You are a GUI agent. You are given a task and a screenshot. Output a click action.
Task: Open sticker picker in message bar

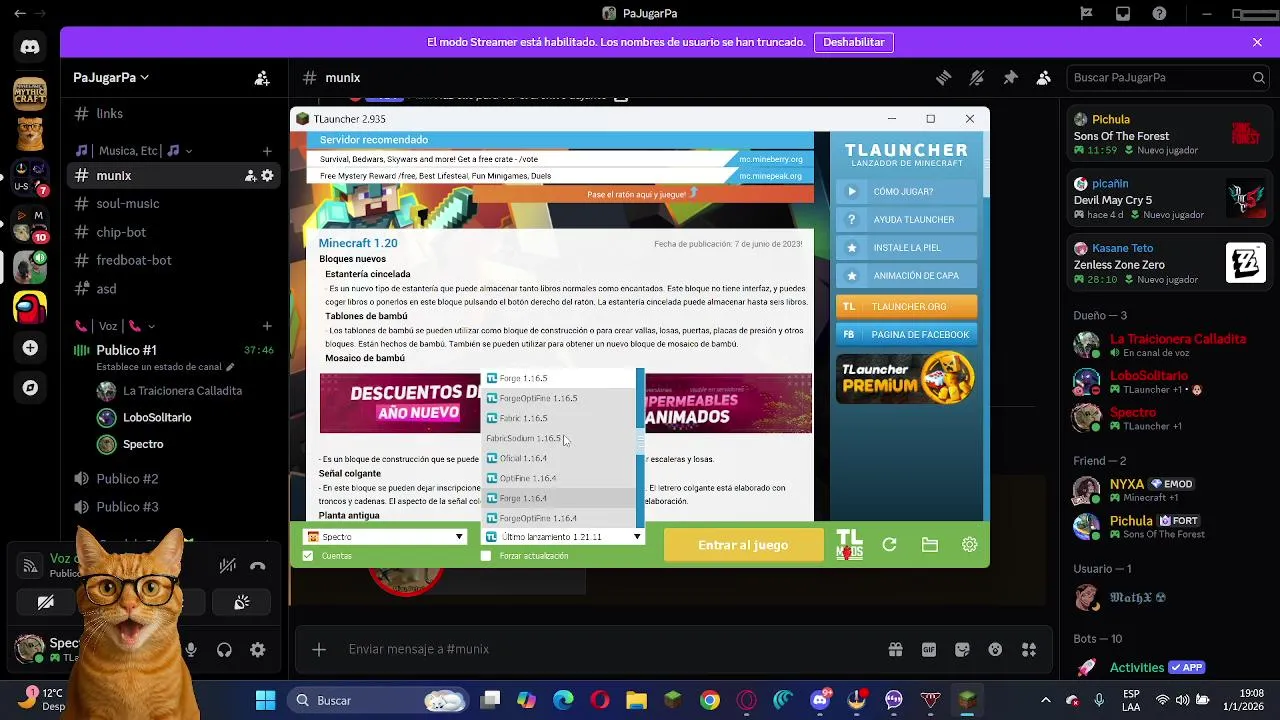[962, 649]
